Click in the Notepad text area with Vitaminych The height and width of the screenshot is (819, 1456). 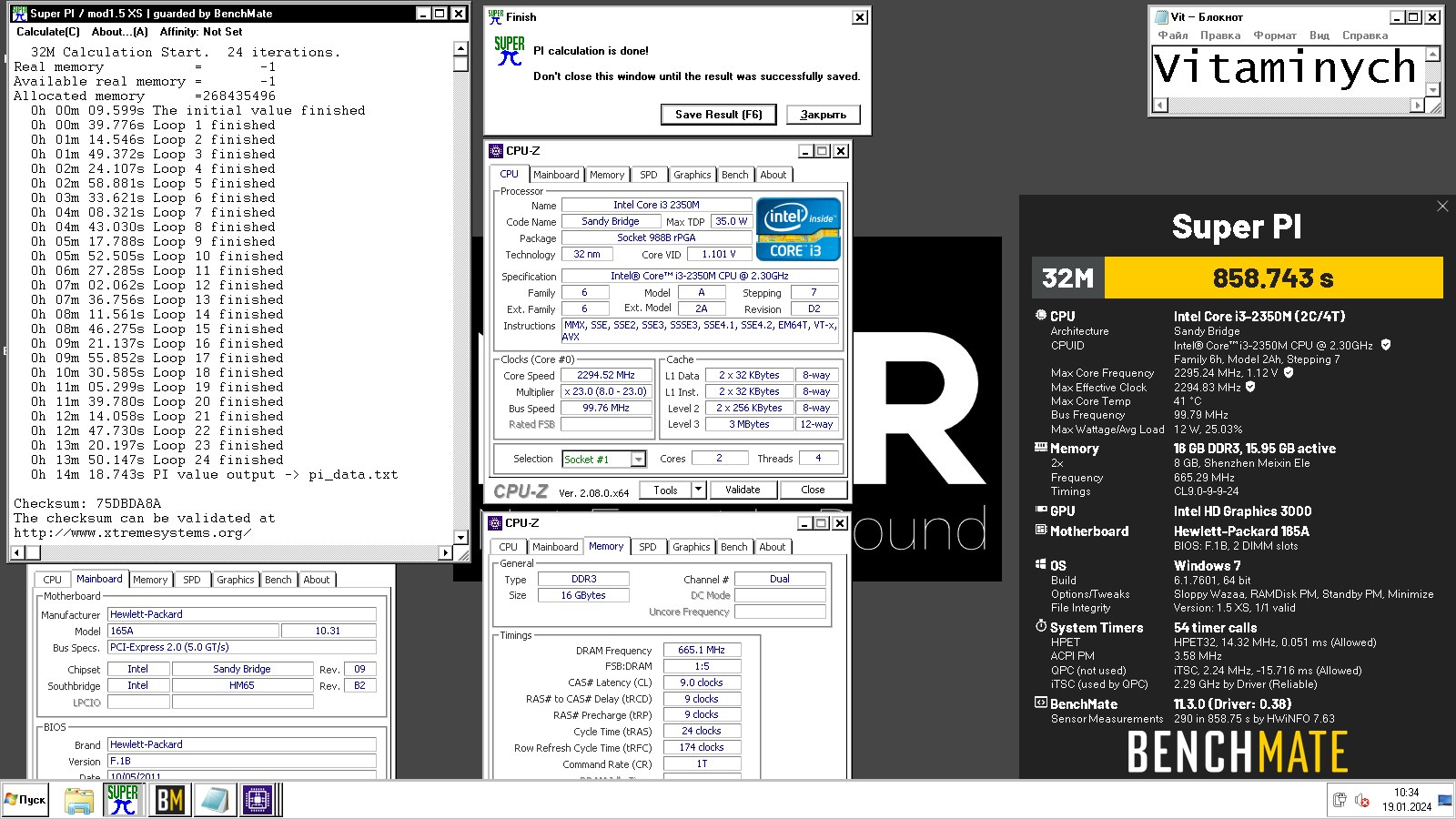pyautogui.click(x=1288, y=71)
